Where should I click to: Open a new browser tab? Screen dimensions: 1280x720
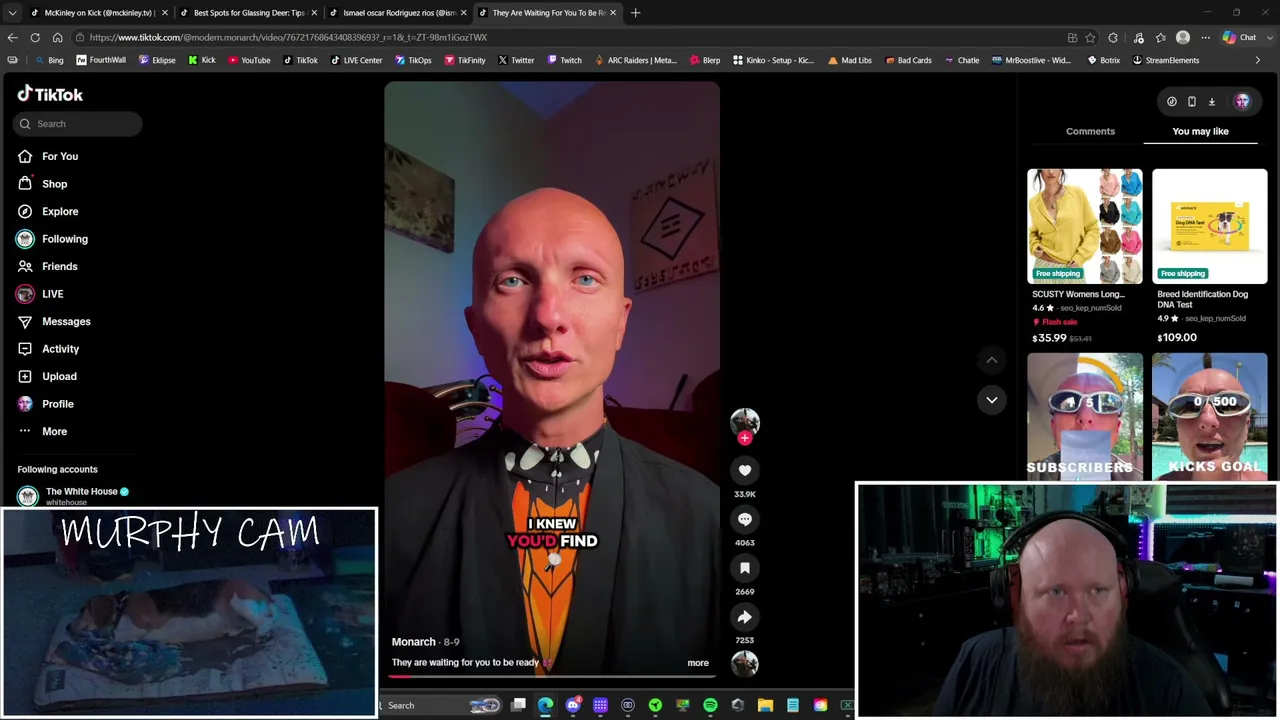[x=635, y=13]
